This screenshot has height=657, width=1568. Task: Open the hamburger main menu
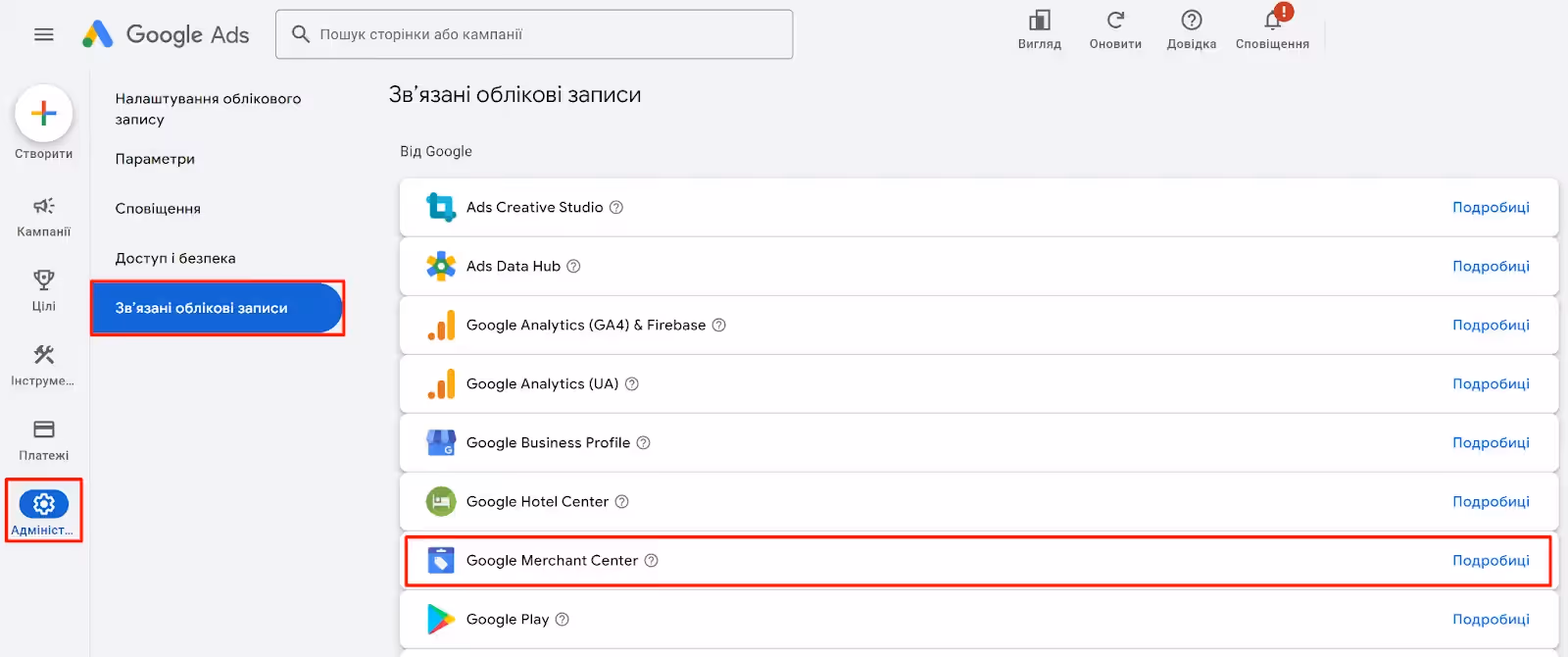(x=43, y=34)
